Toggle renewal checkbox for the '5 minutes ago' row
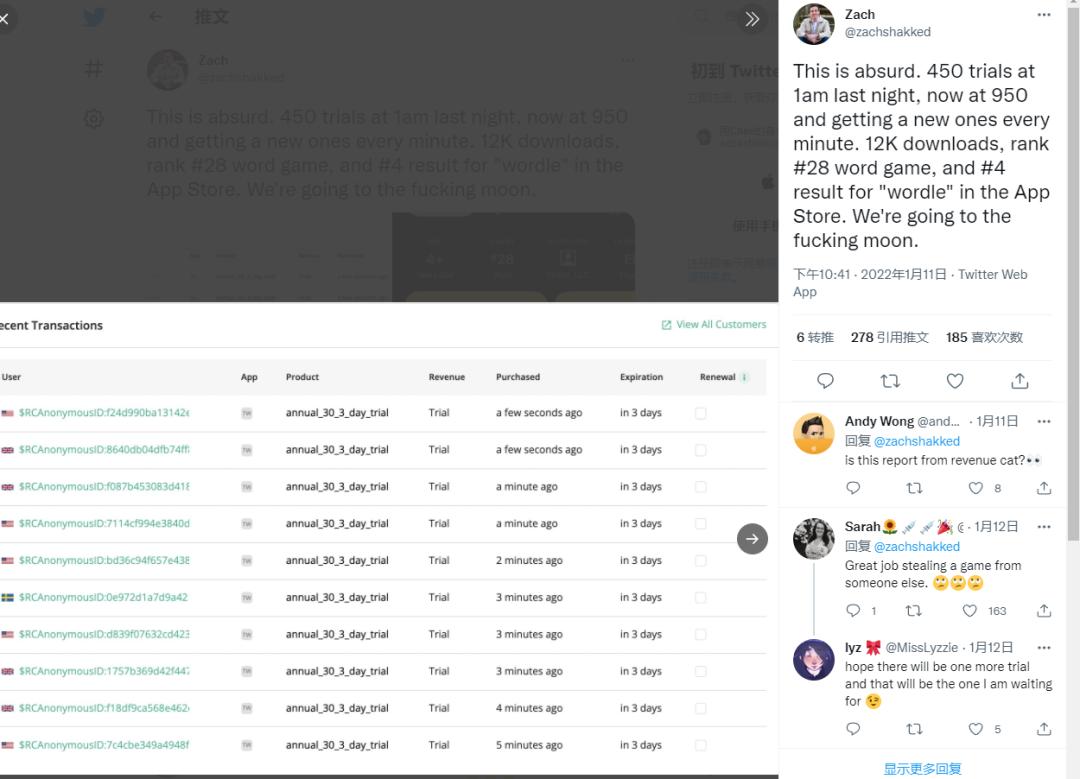1080x779 pixels. click(700, 745)
